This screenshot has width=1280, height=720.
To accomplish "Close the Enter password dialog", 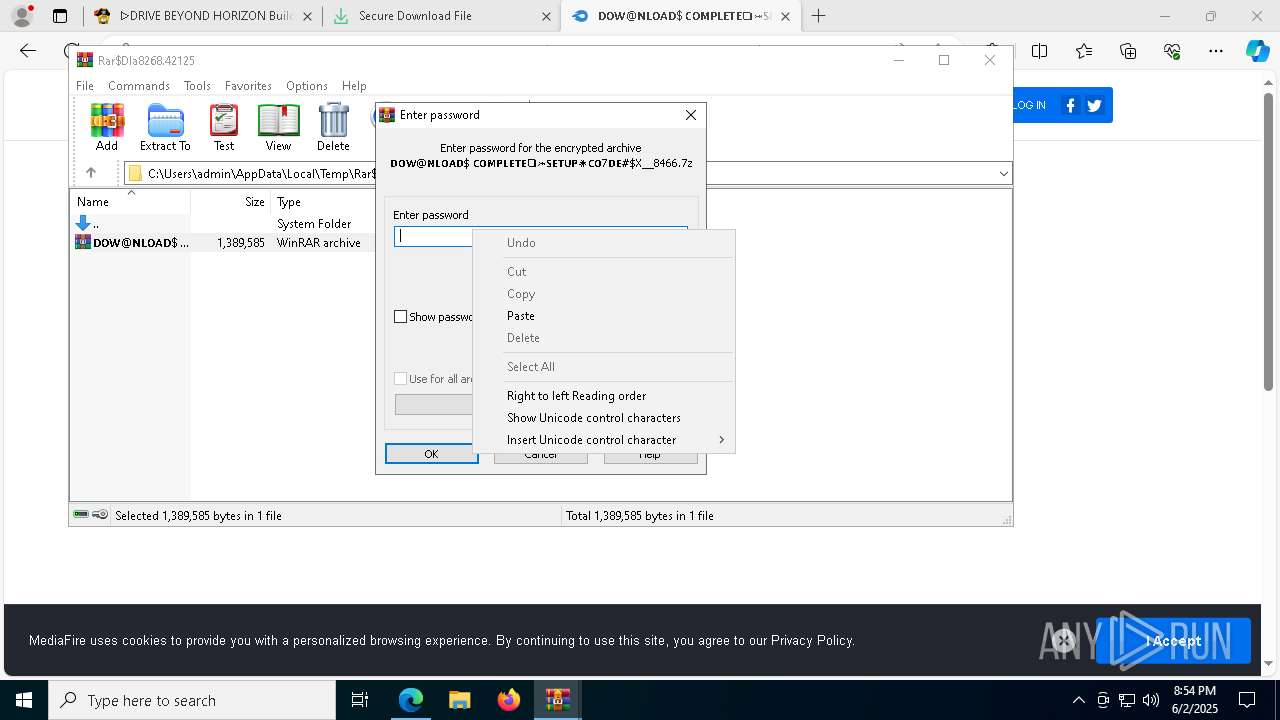I will pyautogui.click(x=690, y=115).
